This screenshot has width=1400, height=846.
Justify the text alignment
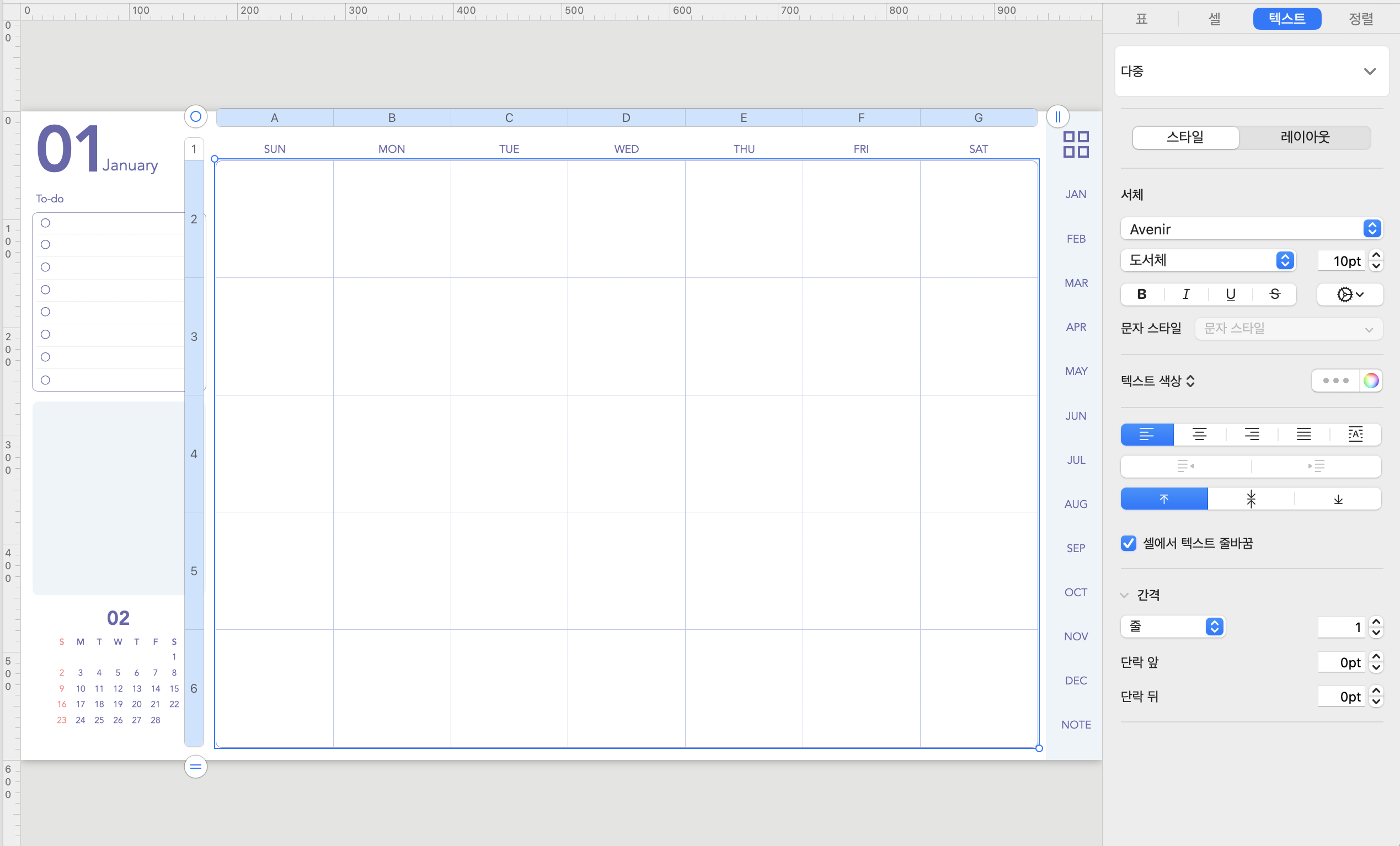1303,435
